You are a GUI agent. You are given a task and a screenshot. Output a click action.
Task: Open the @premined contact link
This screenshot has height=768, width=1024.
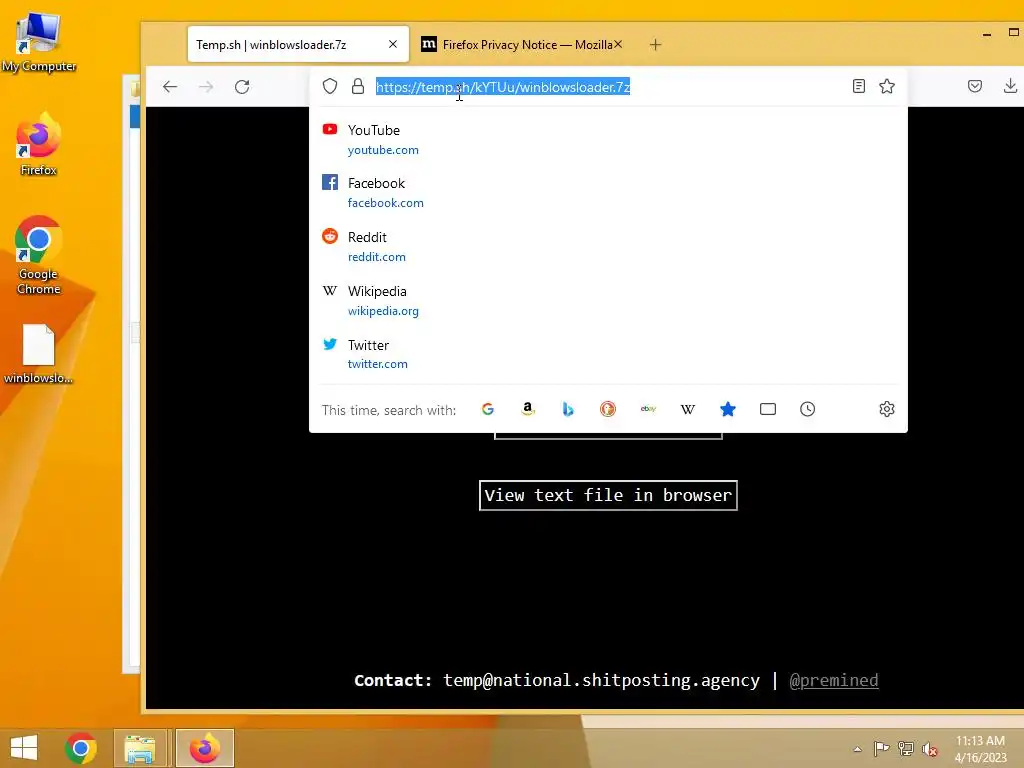tap(834, 680)
